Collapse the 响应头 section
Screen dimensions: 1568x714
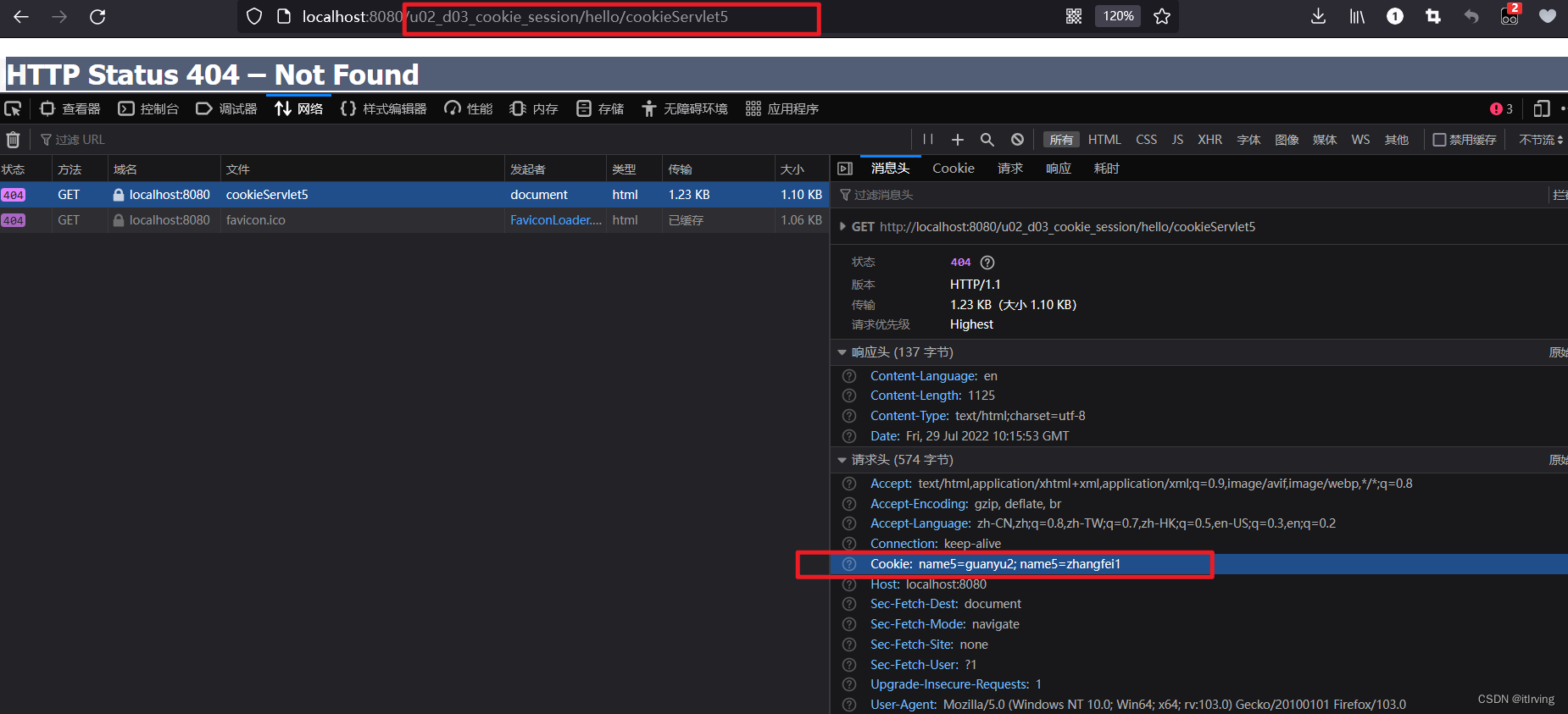[x=842, y=352]
